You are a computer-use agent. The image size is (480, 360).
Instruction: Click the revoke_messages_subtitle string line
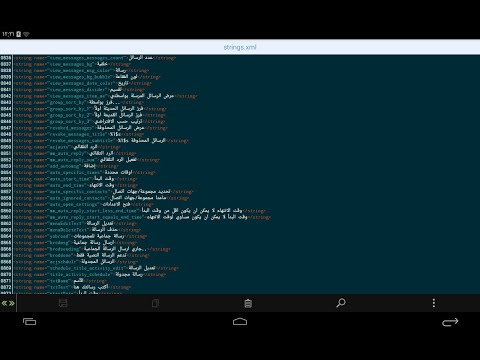coord(102,140)
